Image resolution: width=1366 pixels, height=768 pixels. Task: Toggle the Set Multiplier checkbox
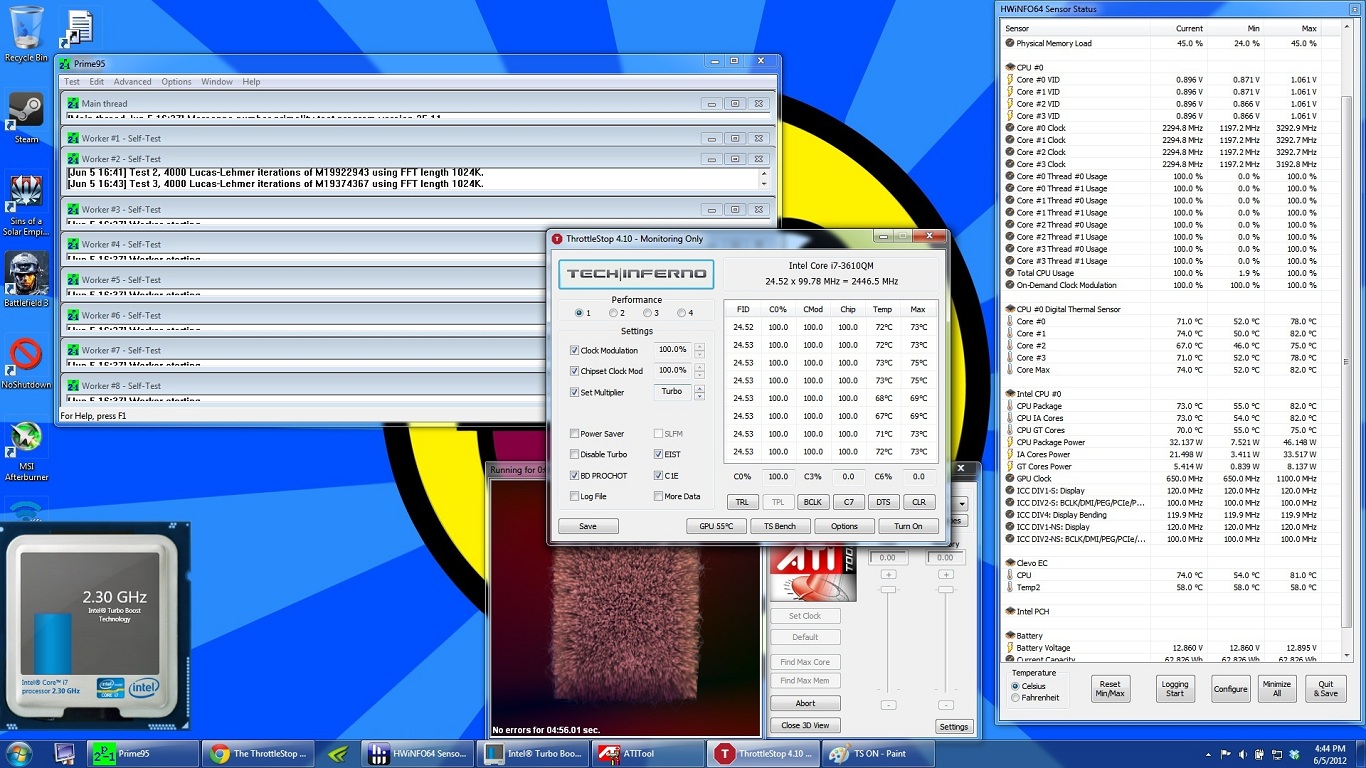[x=575, y=392]
